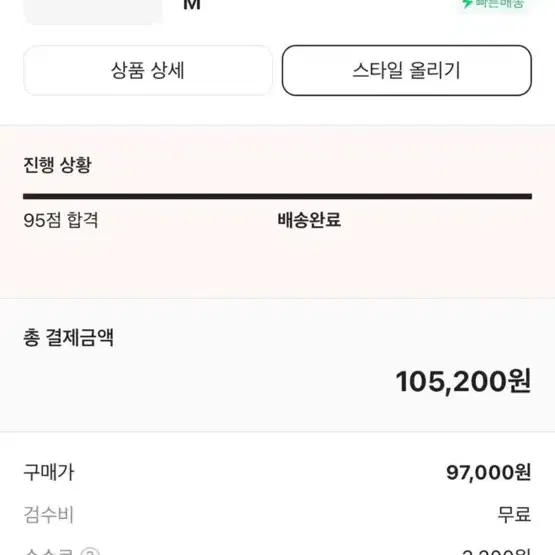Select the 빠른배송 badge label
The image size is (555, 555).
pos(499,4)
